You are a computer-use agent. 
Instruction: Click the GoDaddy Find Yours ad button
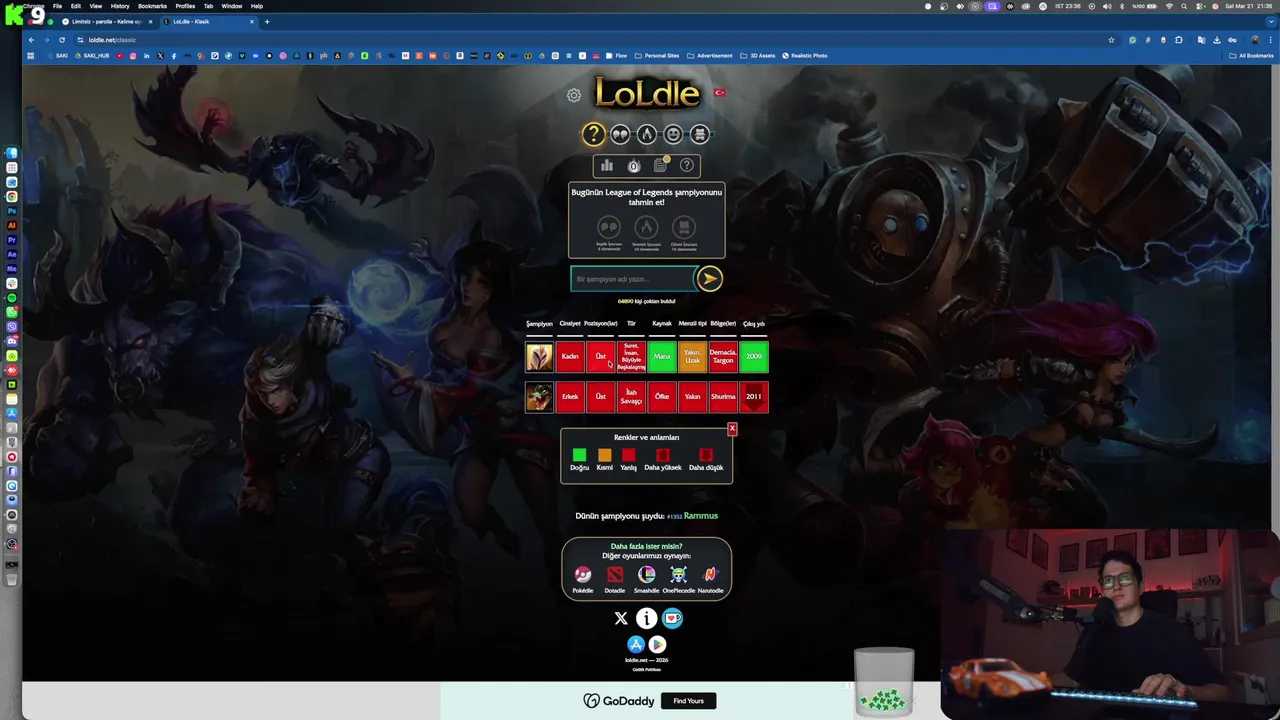click(x=688, y=701)
